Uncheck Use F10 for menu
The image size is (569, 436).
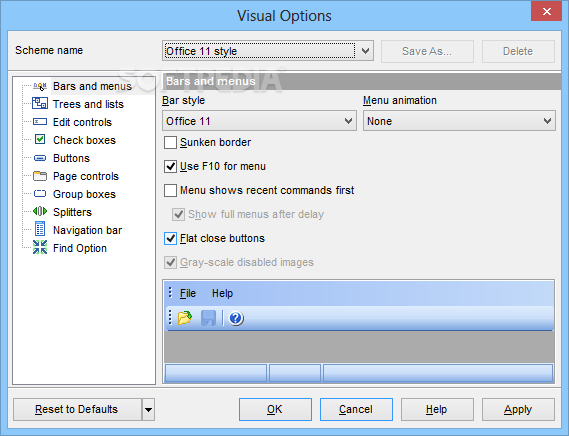[x=171, y=166]
